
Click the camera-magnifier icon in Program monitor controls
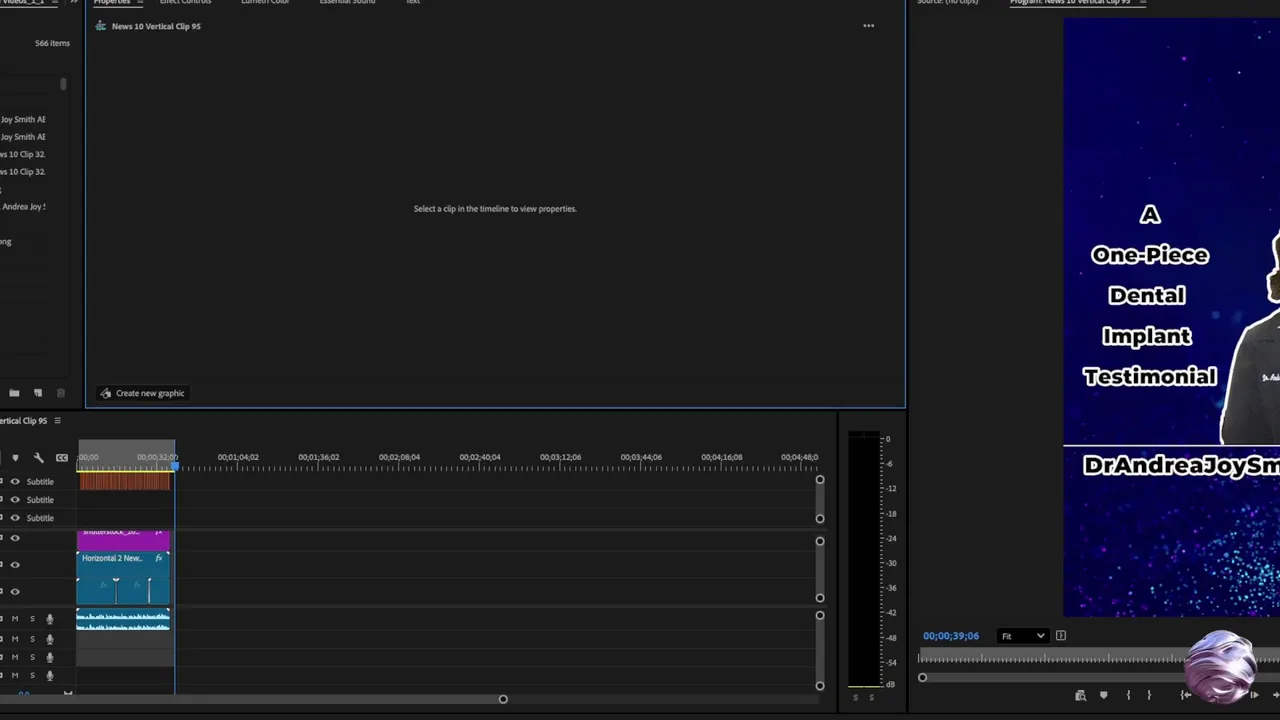pyautogui.click(x=1080, y=695)
